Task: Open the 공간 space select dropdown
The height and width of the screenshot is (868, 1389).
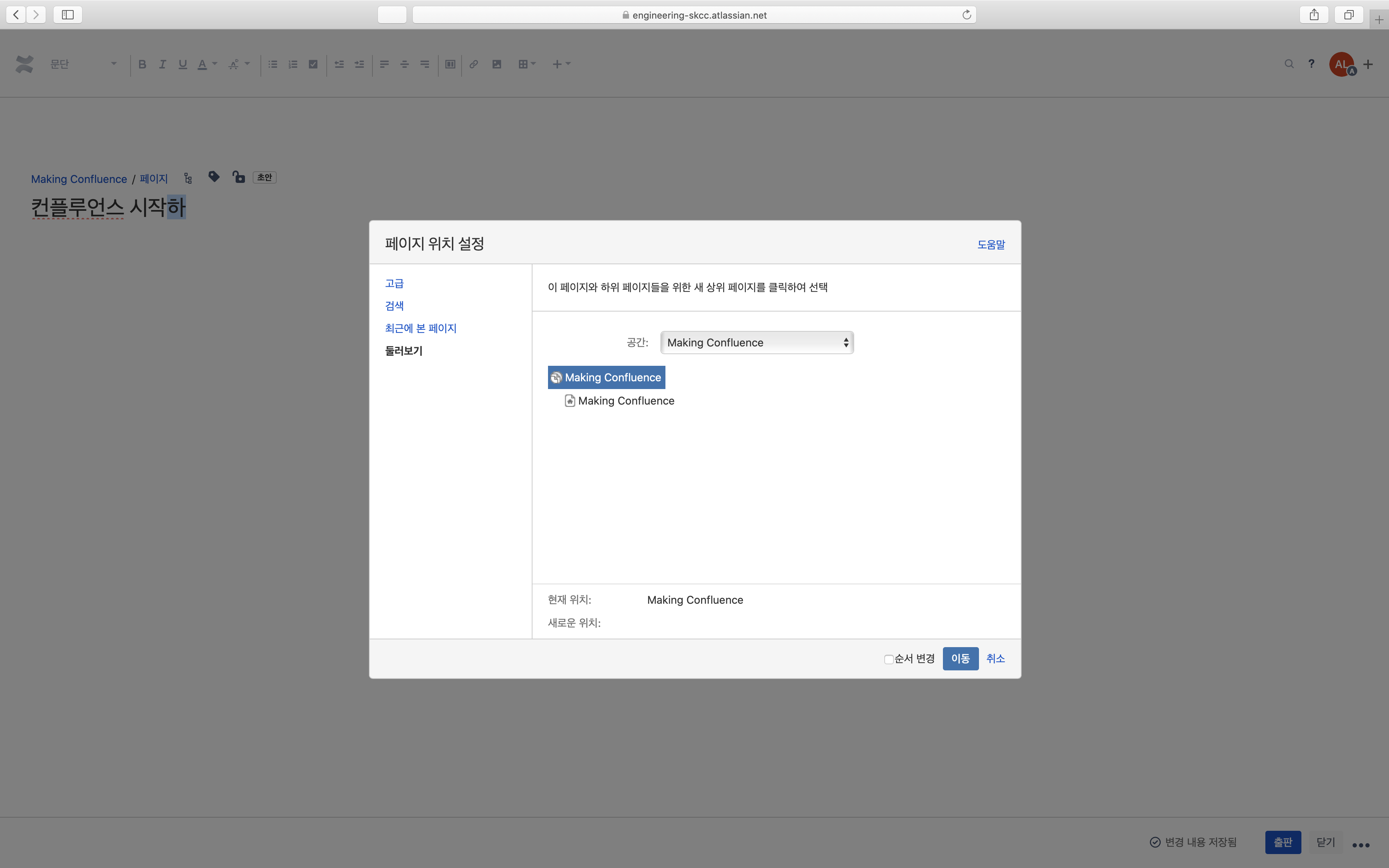Action: (757, 343)
